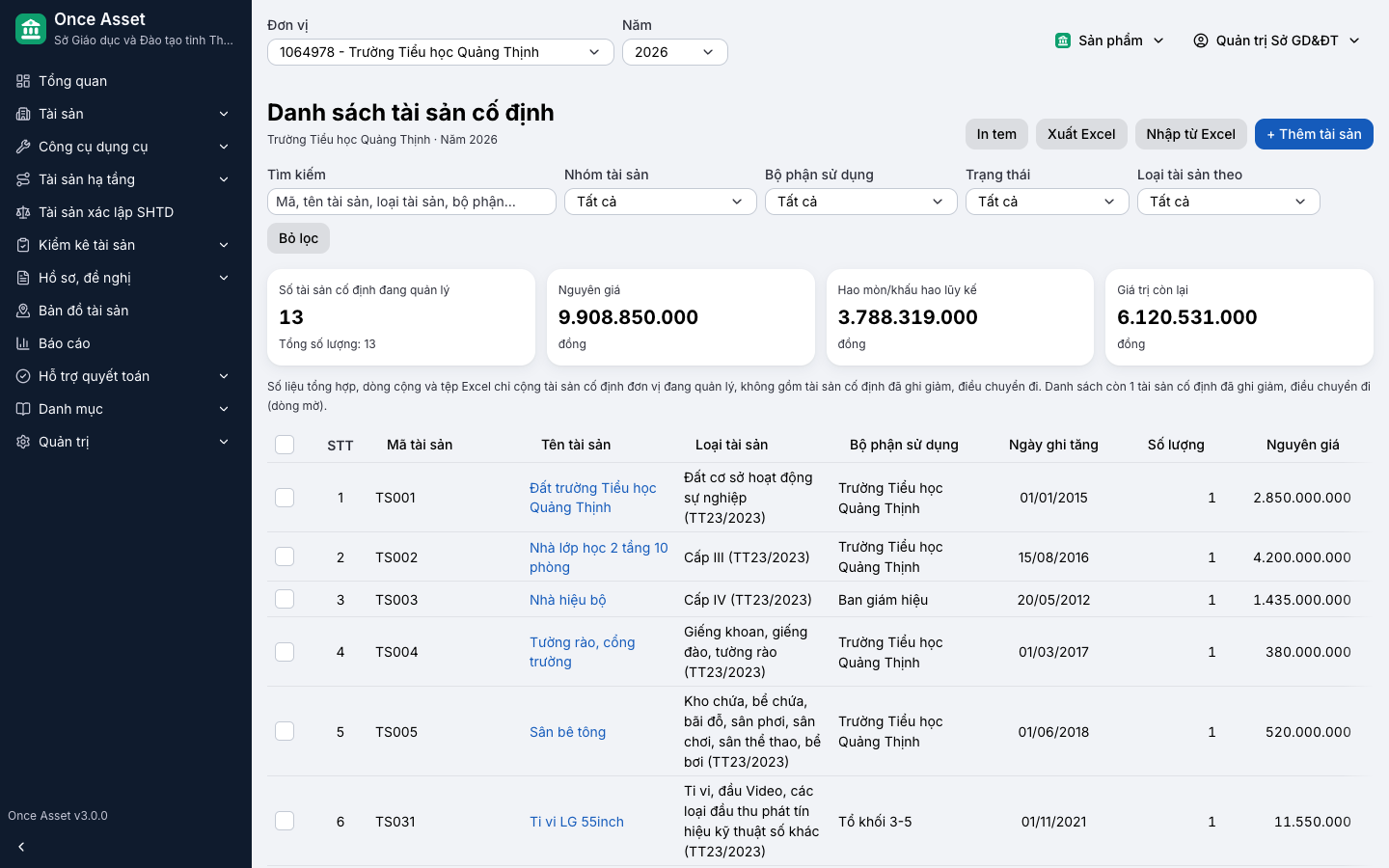Click the green Sản phẩm icon
Viewport: 1389px width, 868px height.
tap(1063, 41)
